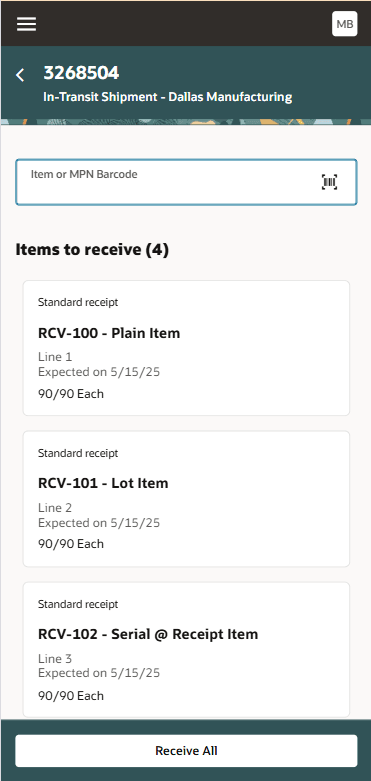Open the MB user profile avatar

(x=345, y=24)
